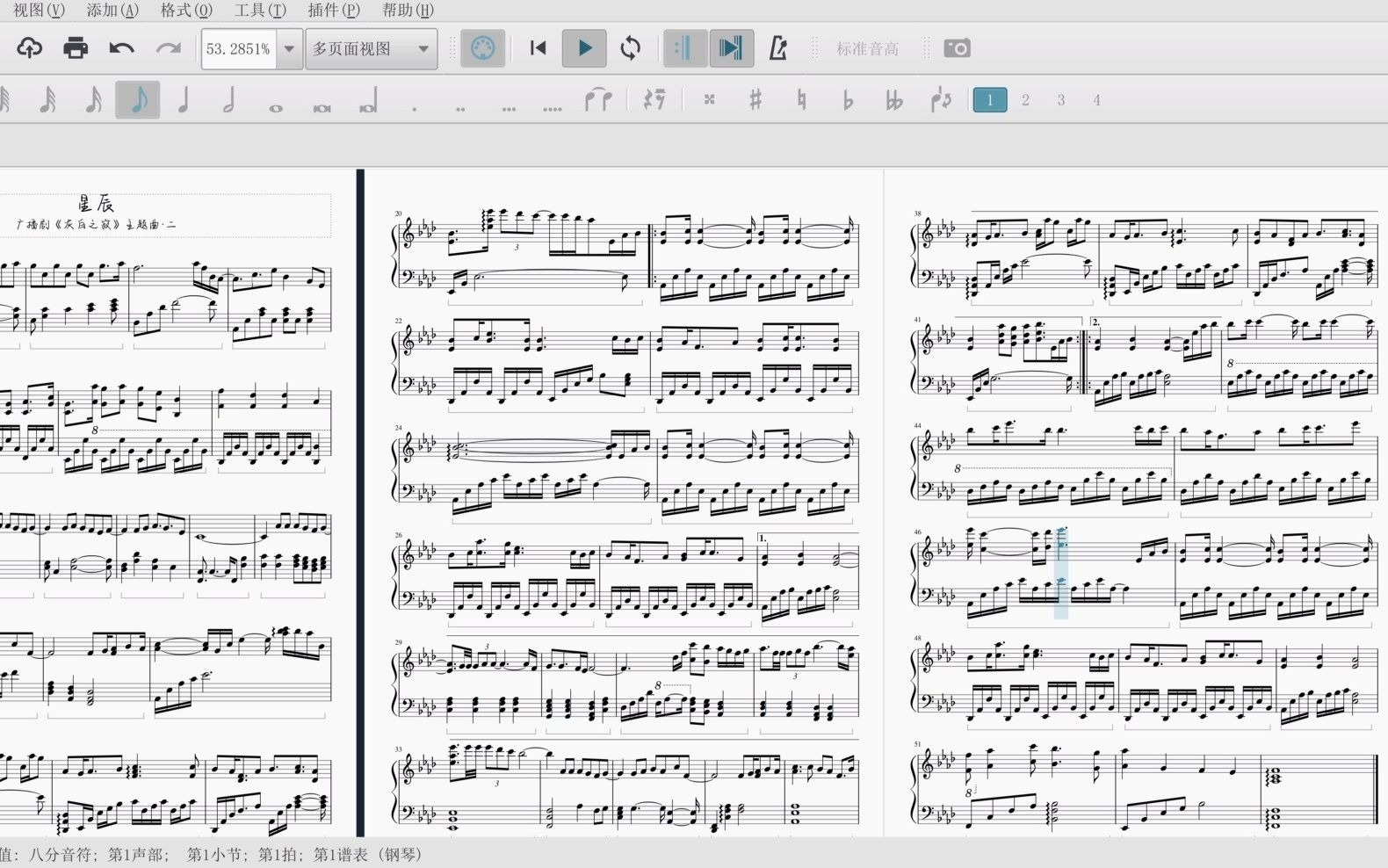The height and width of the screenshot is (868, 1388).
Task: Select voice 3 button
Action: [x=1061, y=100]
